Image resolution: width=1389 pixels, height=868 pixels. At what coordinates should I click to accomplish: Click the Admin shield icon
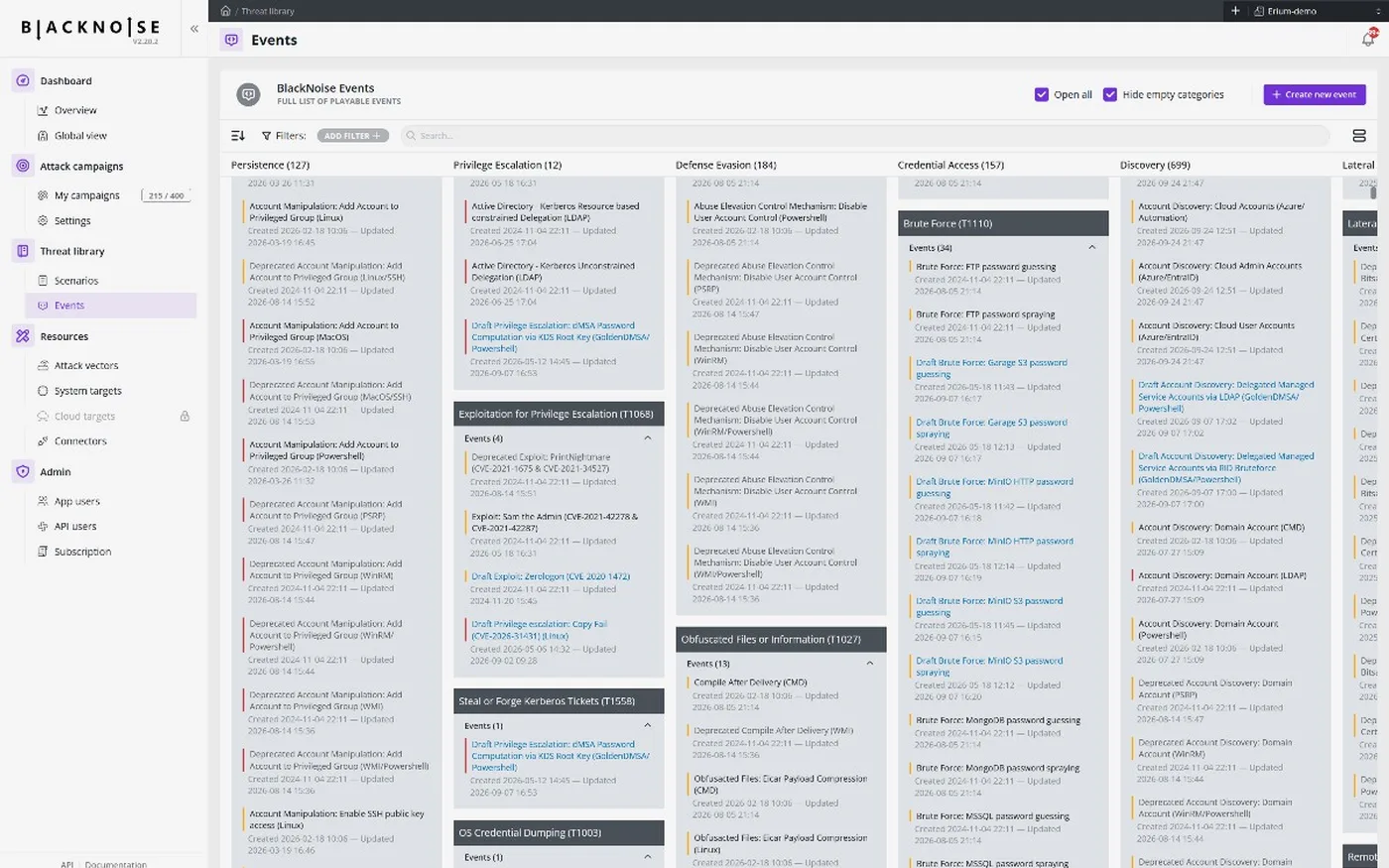click(23, 472)
